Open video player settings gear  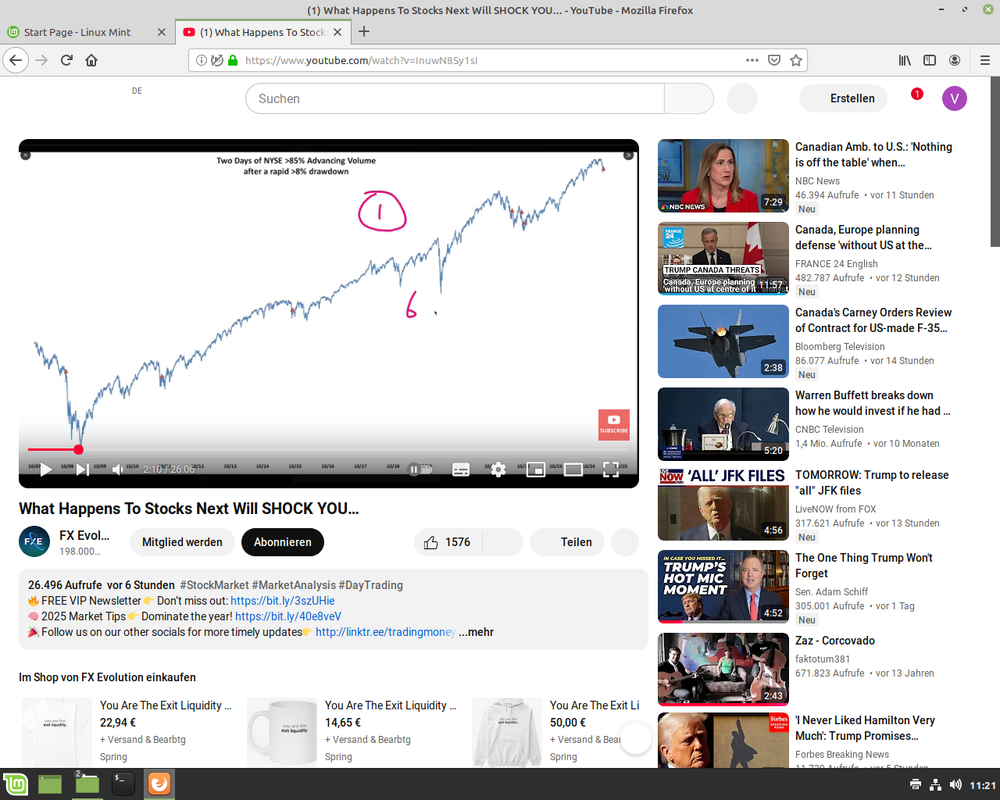tap(498, 470)
